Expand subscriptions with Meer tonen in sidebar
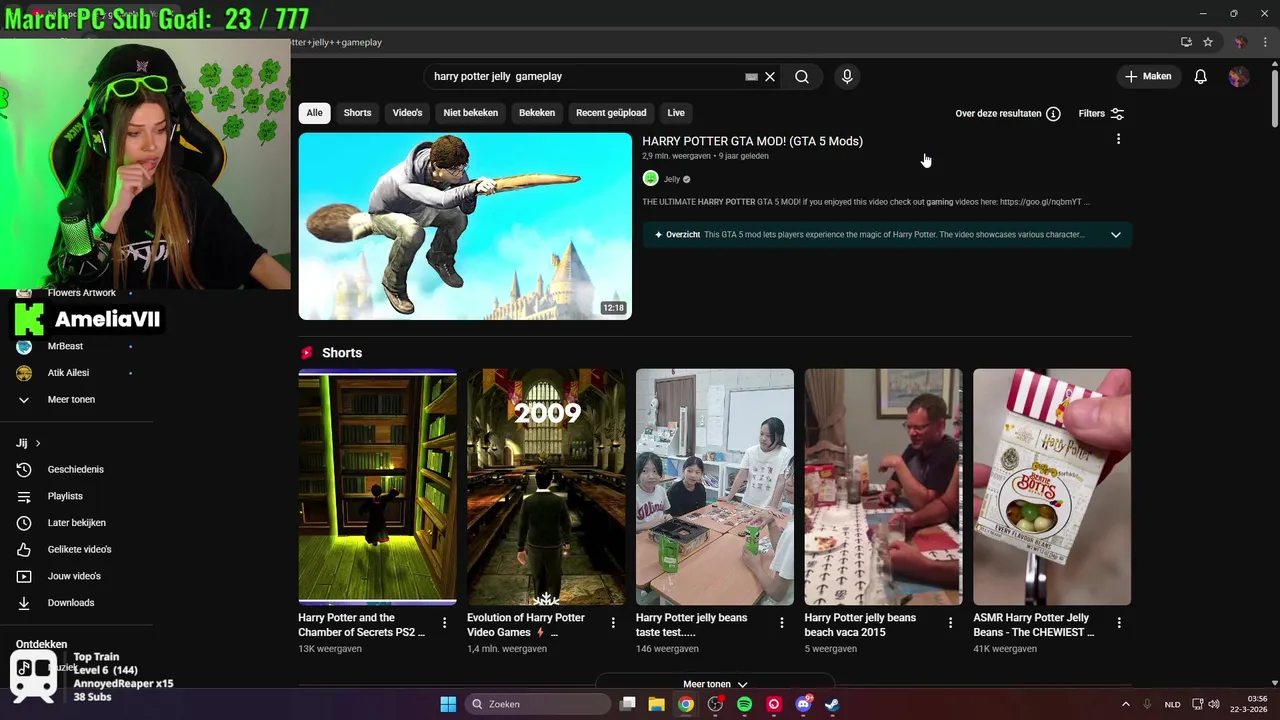The width and height of the screenshot is (1280, 720). tap(71, 399)
